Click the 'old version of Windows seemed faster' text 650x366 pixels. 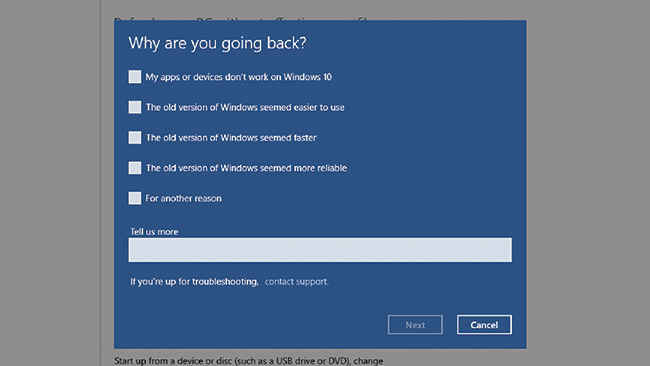coord(231,138)
